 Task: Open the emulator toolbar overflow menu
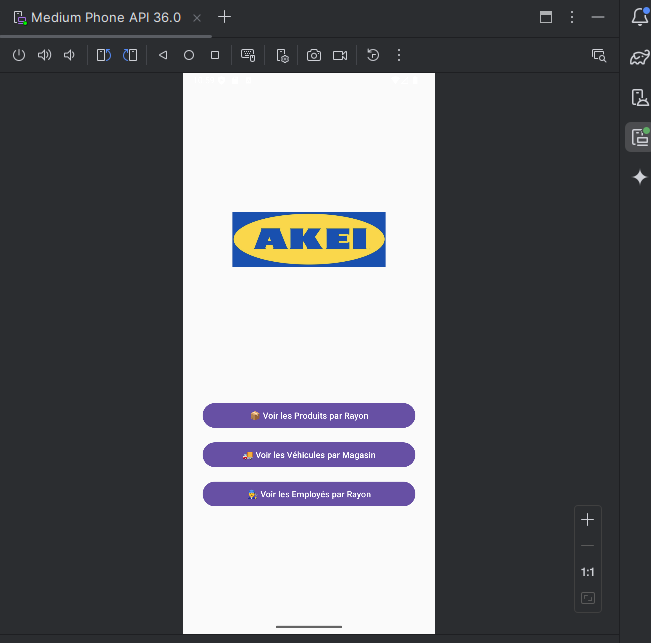coord(399,55)
